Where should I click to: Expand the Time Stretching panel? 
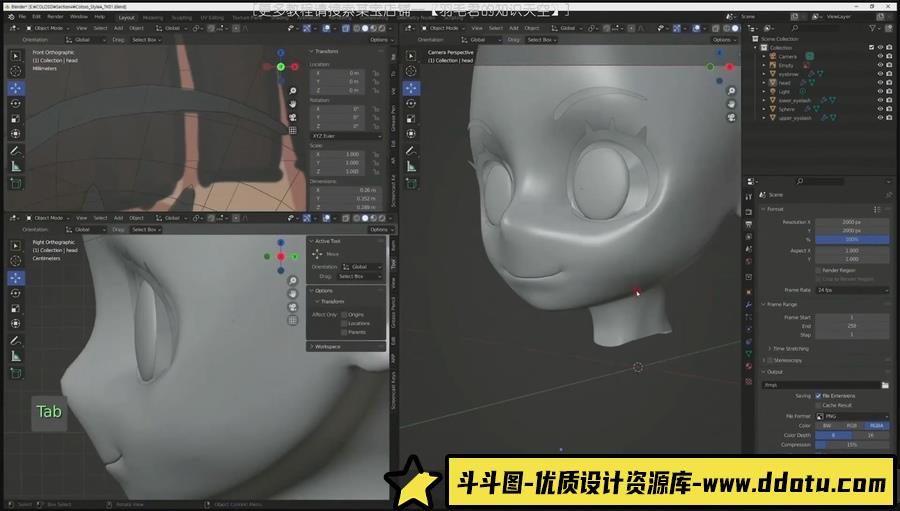click(790, 349)
